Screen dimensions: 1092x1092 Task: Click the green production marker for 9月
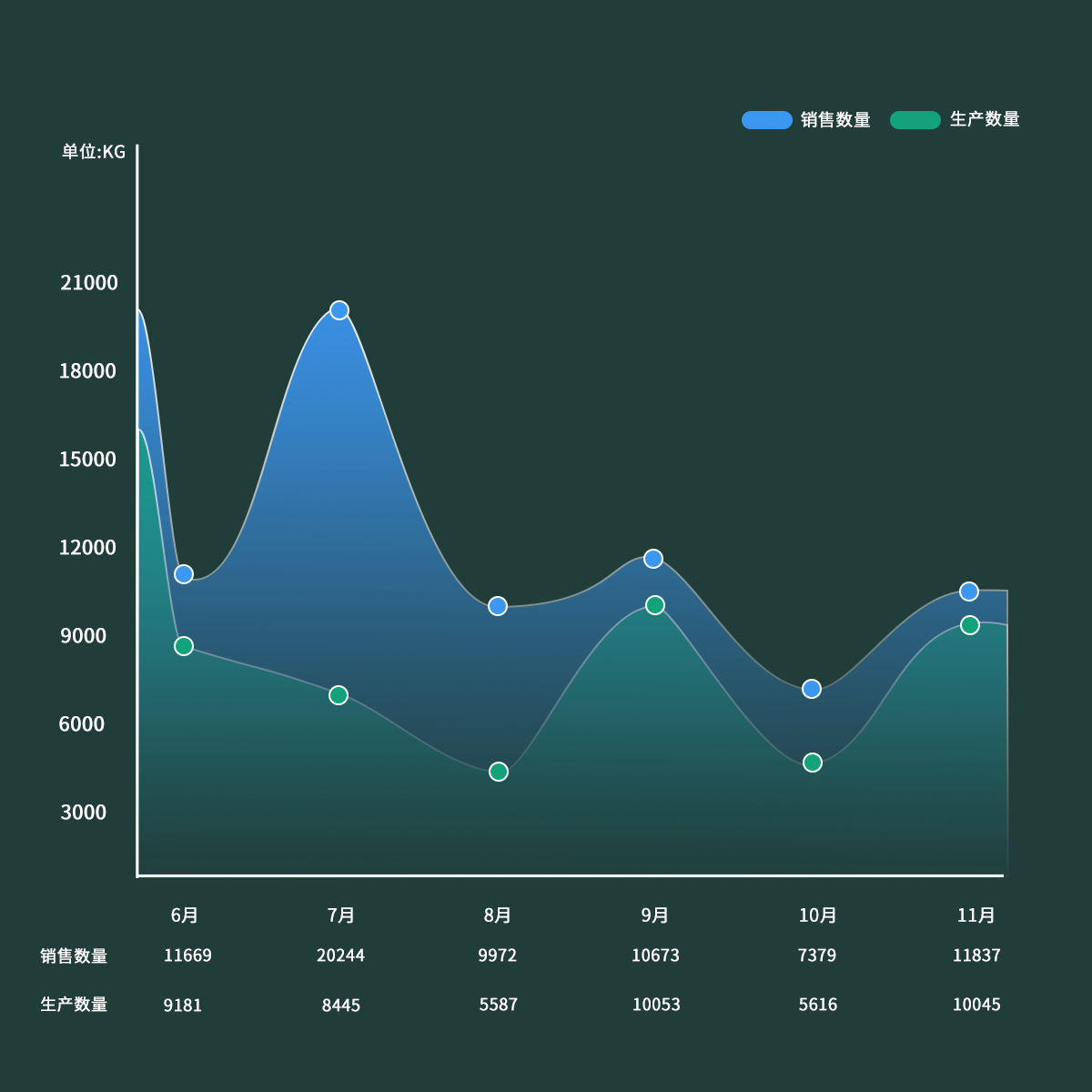pos(655,605)
